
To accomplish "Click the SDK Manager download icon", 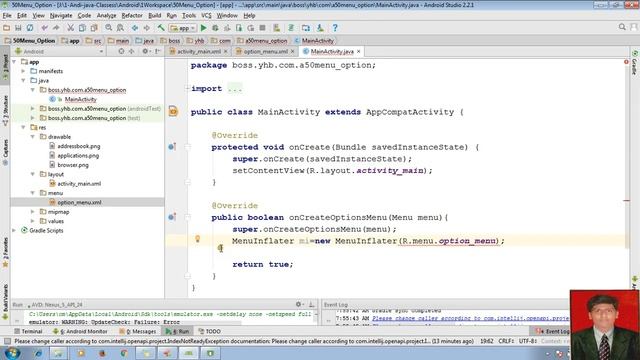I will pyautogui.click(x=320, y=28).
